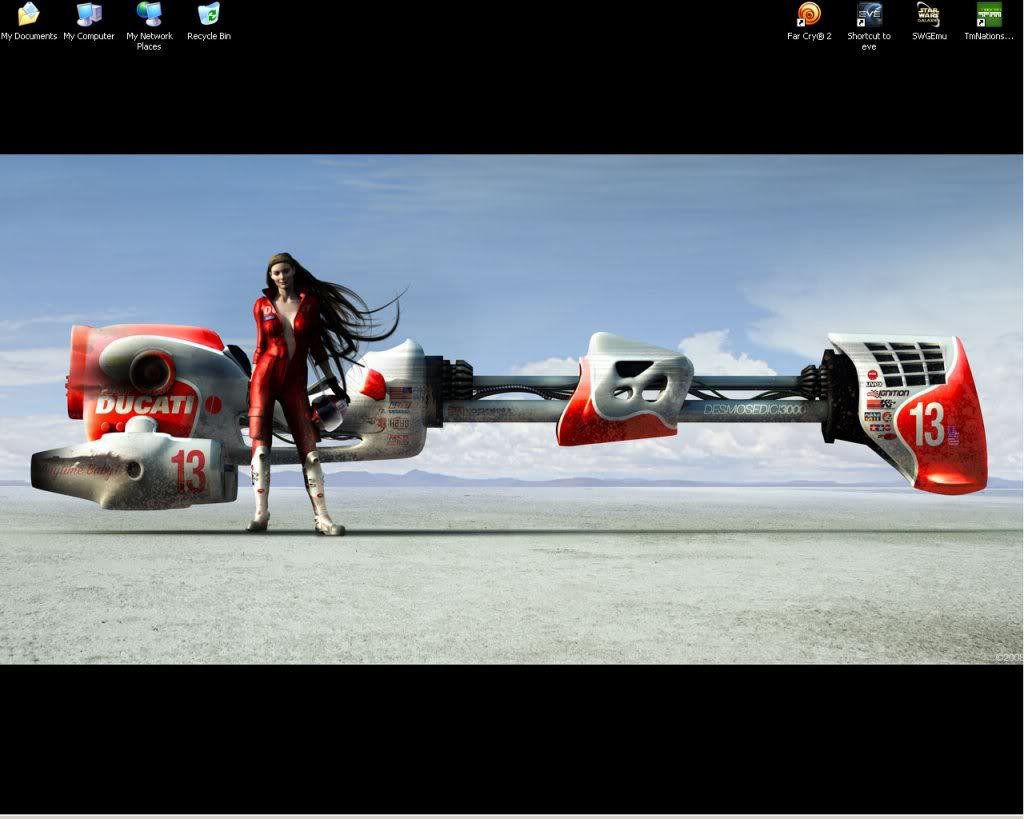Click the 'Far Cry 2' text label
This screenshot has width=1024, height=819.
click(809, 36)
